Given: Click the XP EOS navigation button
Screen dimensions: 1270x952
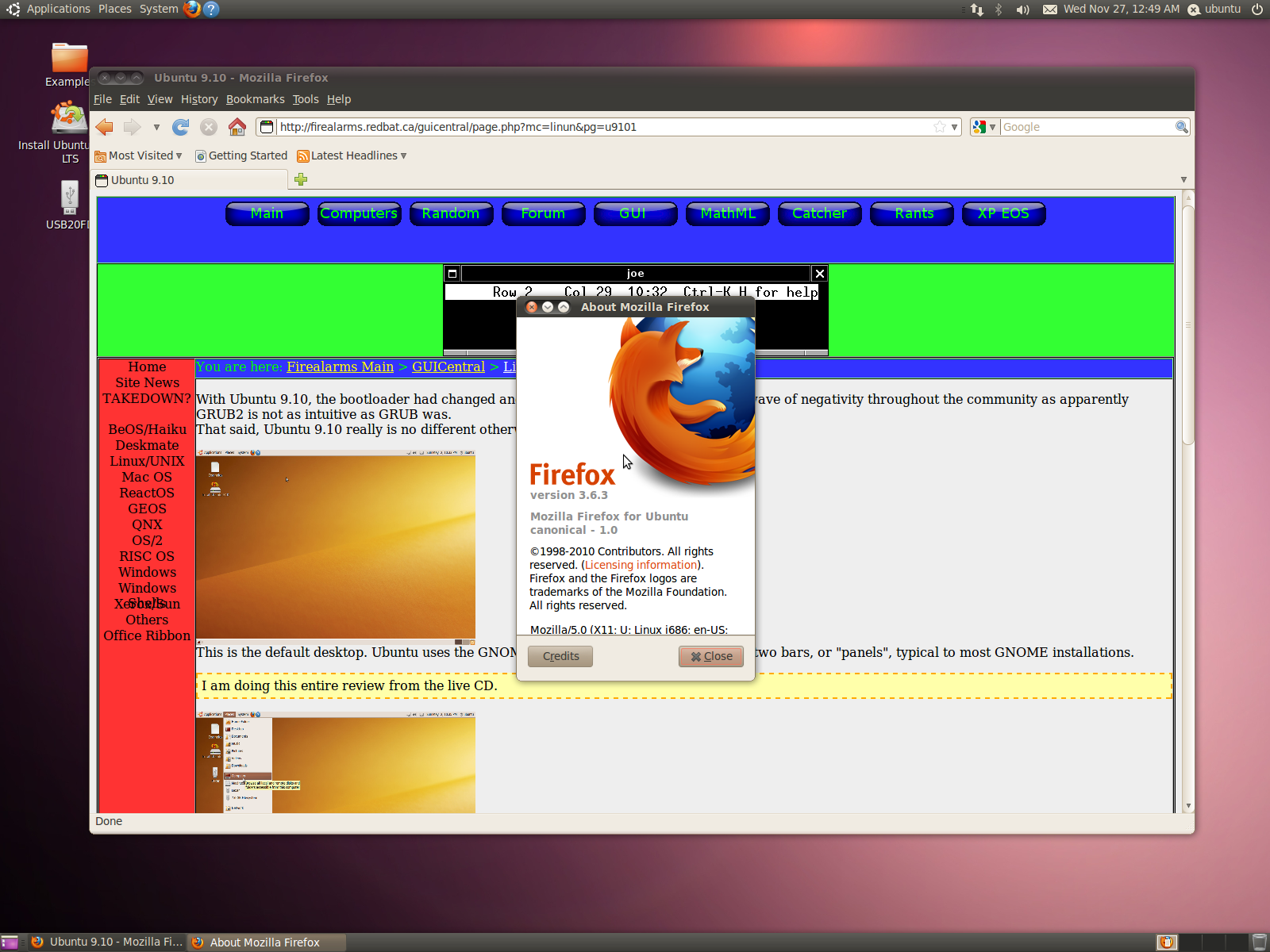Looking at the screenshot, I should tap(1003, 213).
